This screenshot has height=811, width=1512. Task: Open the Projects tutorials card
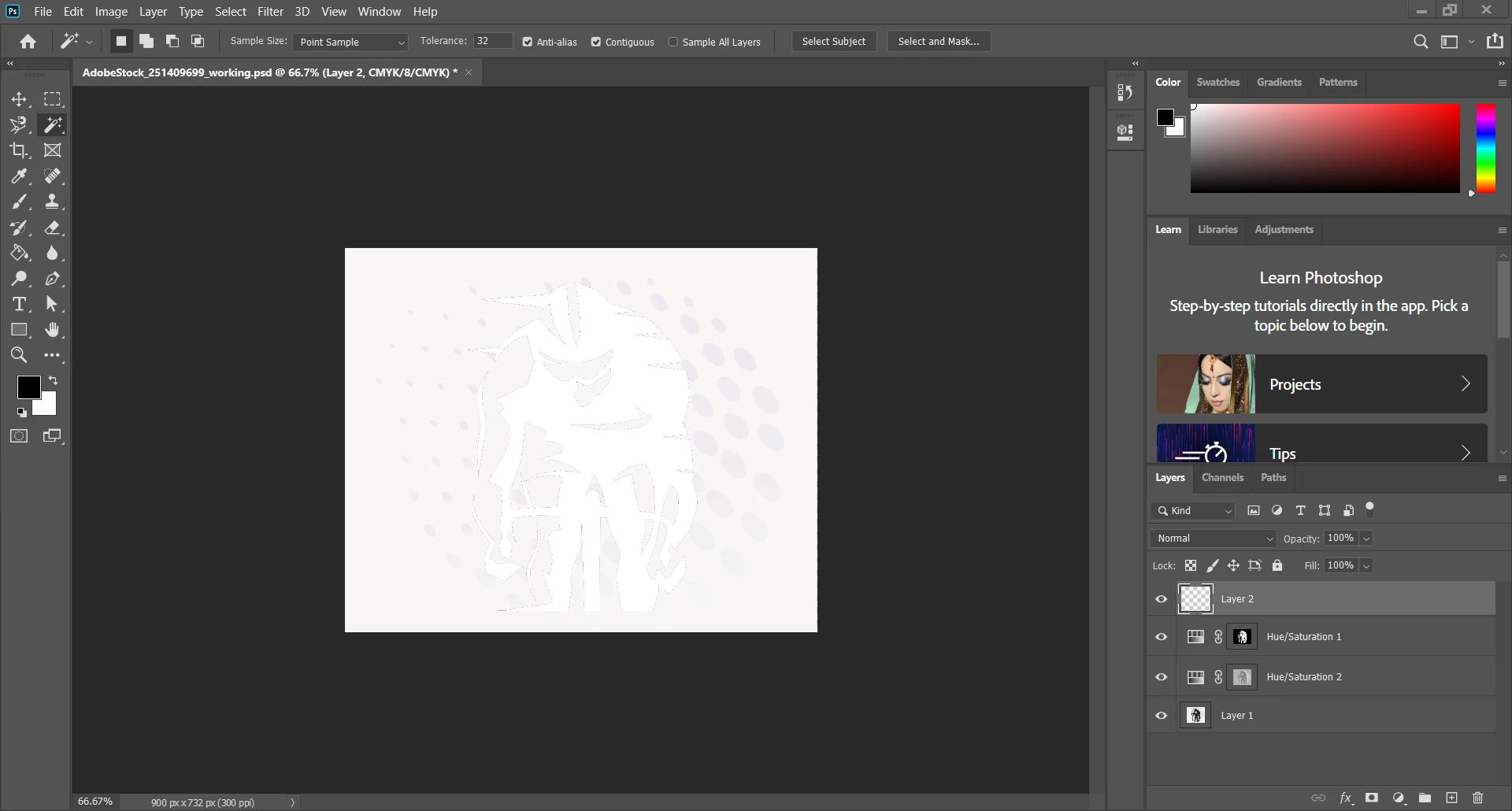[x=1321, y=384]
